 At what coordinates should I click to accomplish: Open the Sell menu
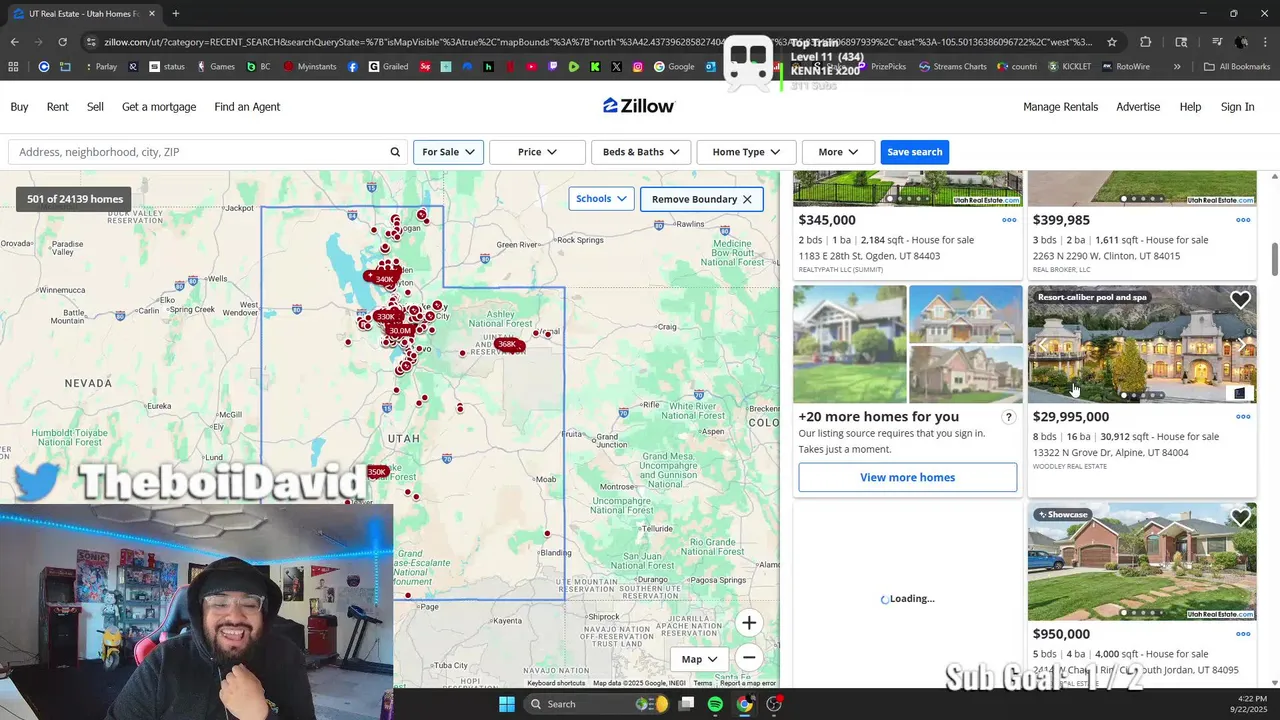[x=95, y=107]
